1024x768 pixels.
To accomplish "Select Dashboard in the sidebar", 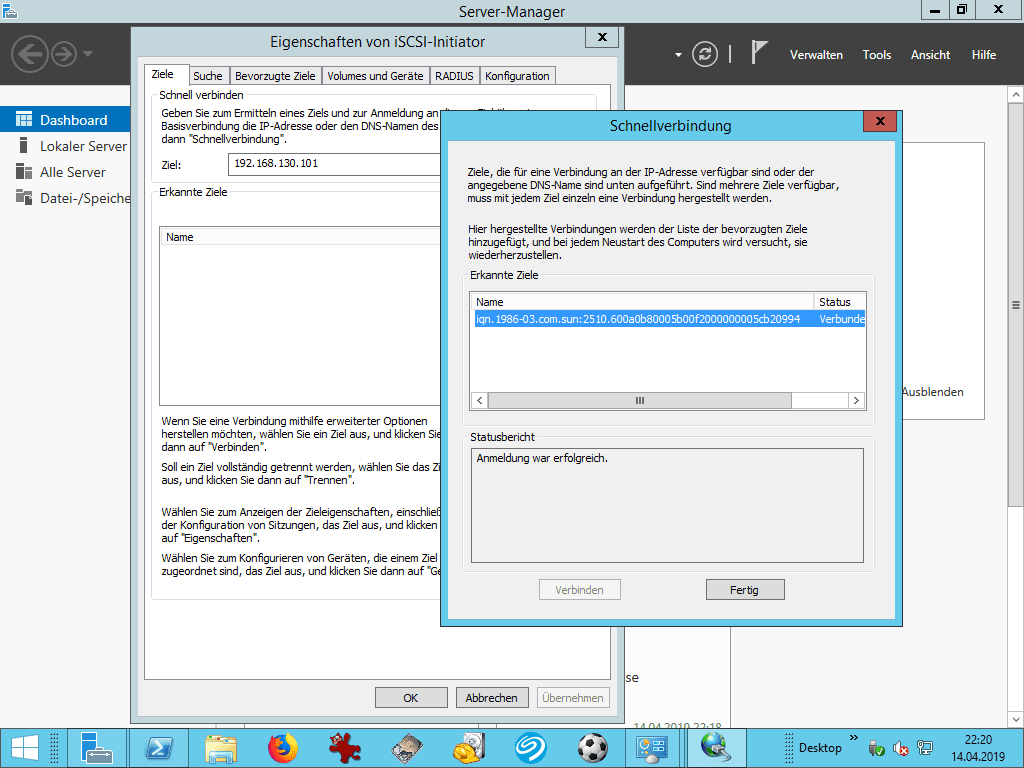I will tap(65, 120).
